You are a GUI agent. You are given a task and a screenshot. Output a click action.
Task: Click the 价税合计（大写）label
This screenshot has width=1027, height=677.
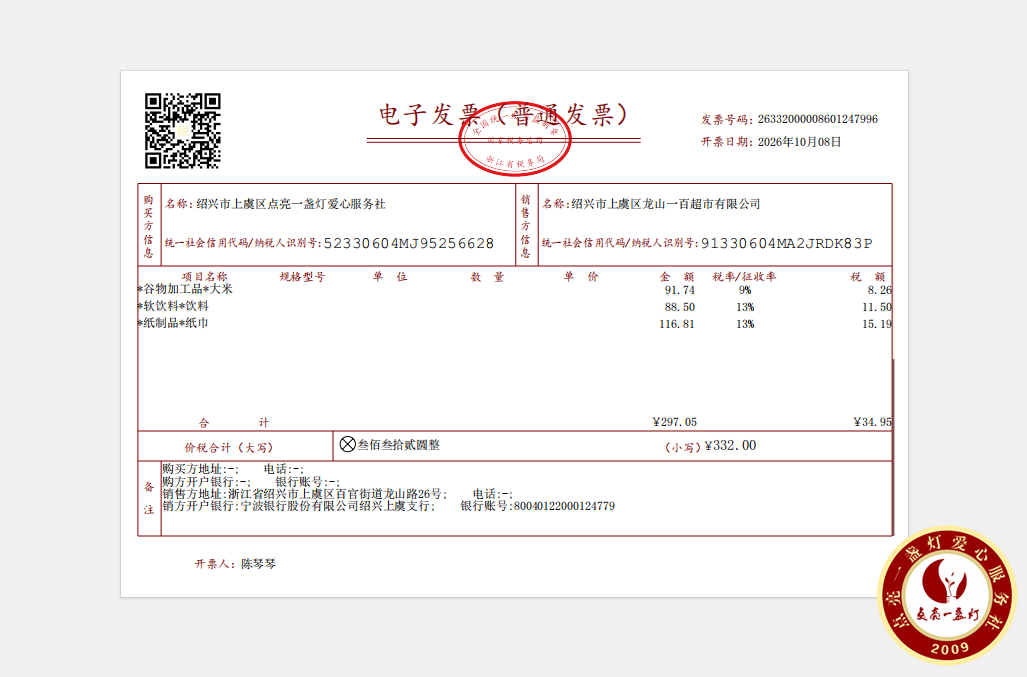[x=229, y=448]
